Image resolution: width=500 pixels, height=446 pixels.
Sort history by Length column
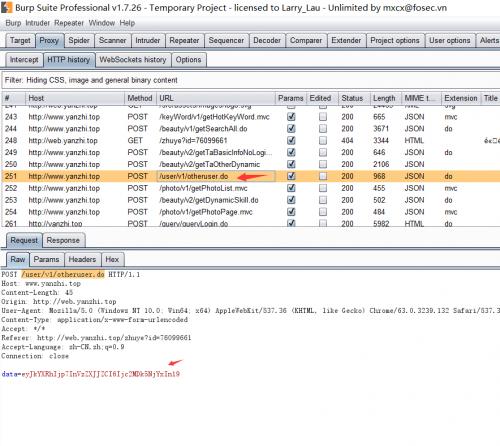click(x=385, y=98)
